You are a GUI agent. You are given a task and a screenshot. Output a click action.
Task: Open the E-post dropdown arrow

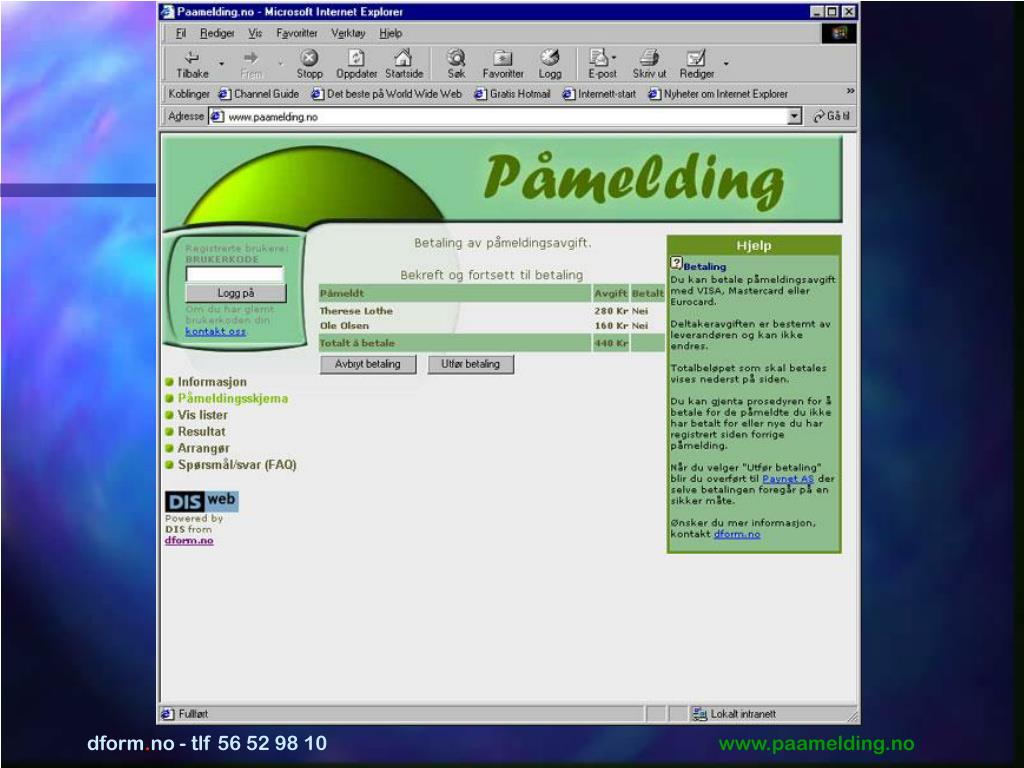[x=614, y=57]
